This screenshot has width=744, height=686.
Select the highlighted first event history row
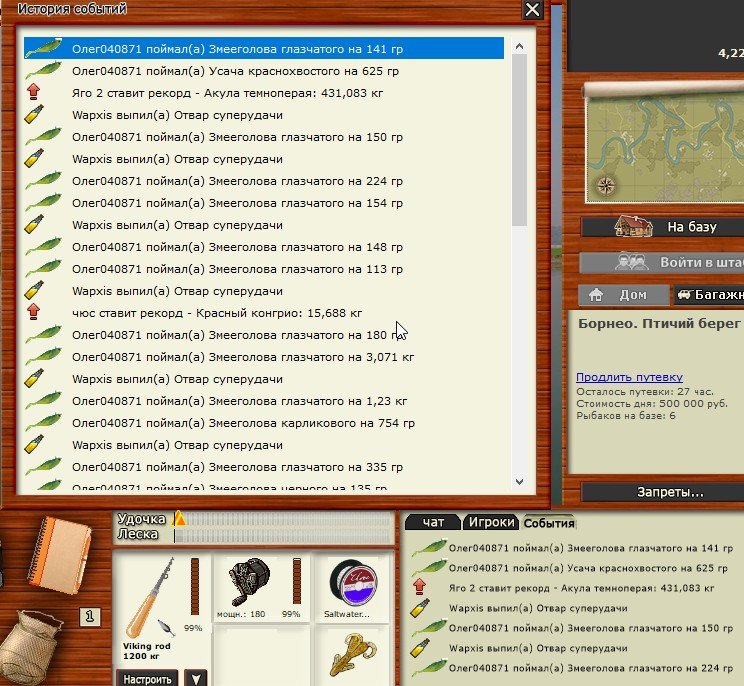click(265, 48)
